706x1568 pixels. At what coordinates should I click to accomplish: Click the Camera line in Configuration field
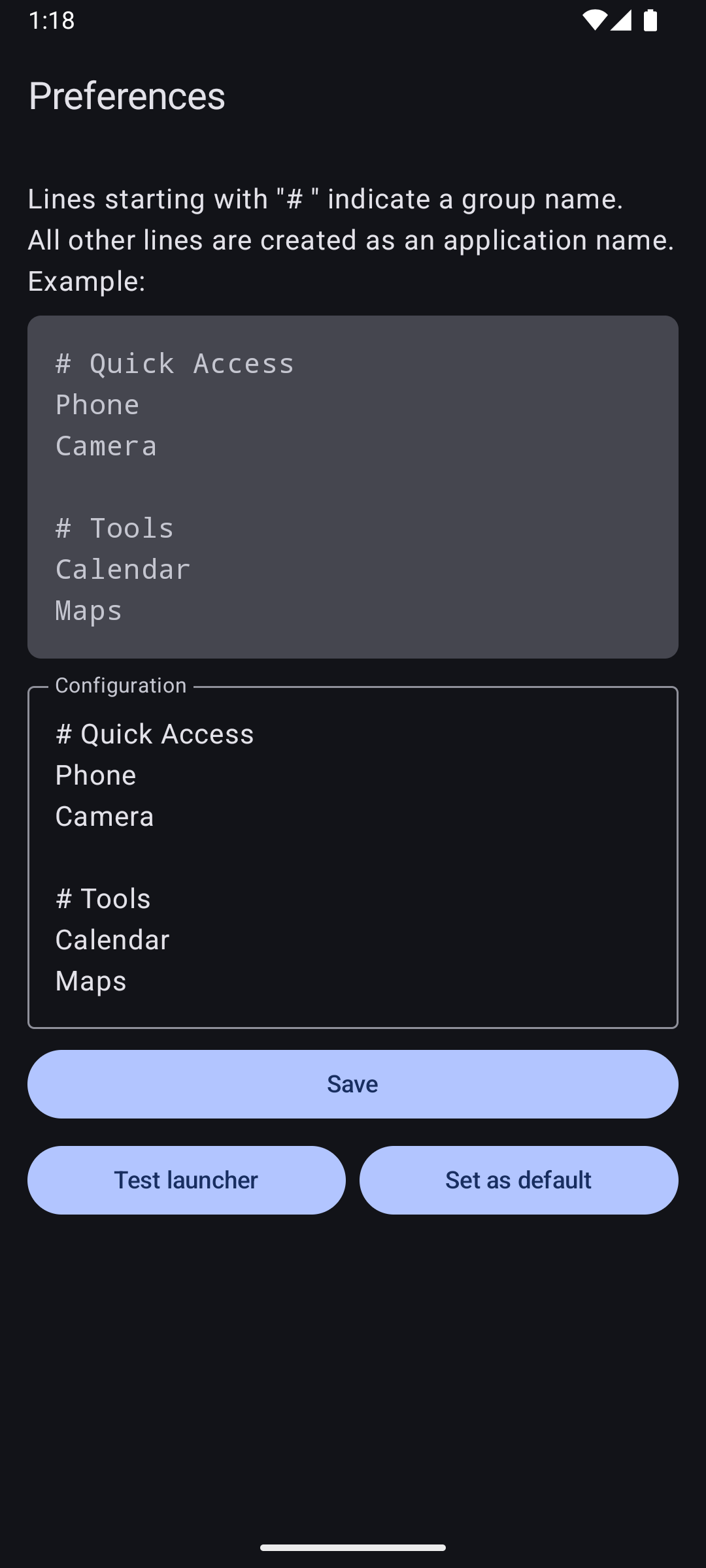click(105, 817)
